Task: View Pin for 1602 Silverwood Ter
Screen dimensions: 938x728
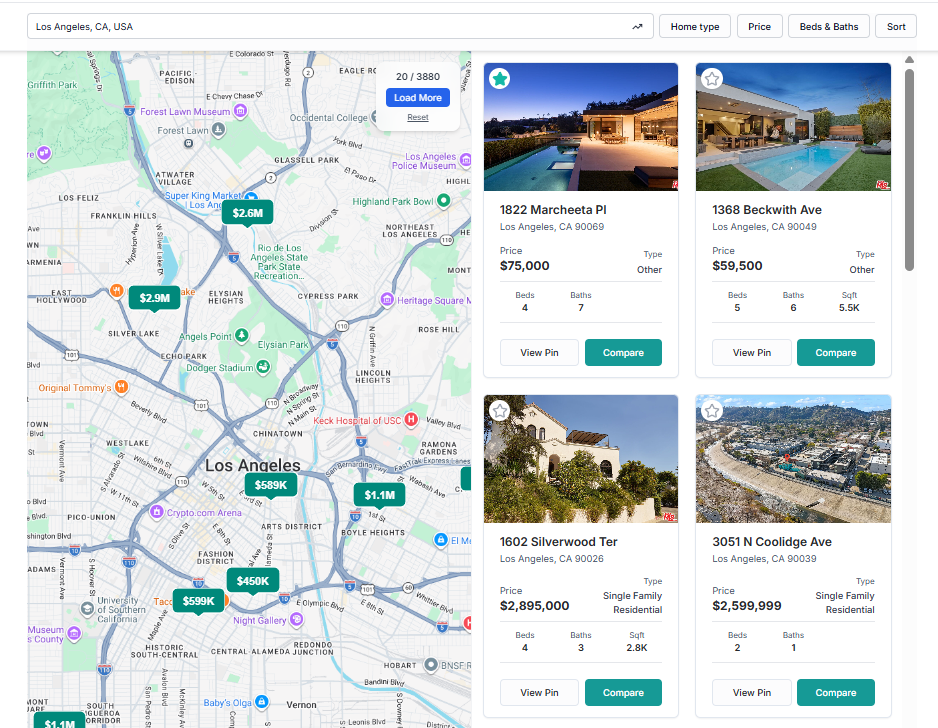Action: (x=539, y=692)
